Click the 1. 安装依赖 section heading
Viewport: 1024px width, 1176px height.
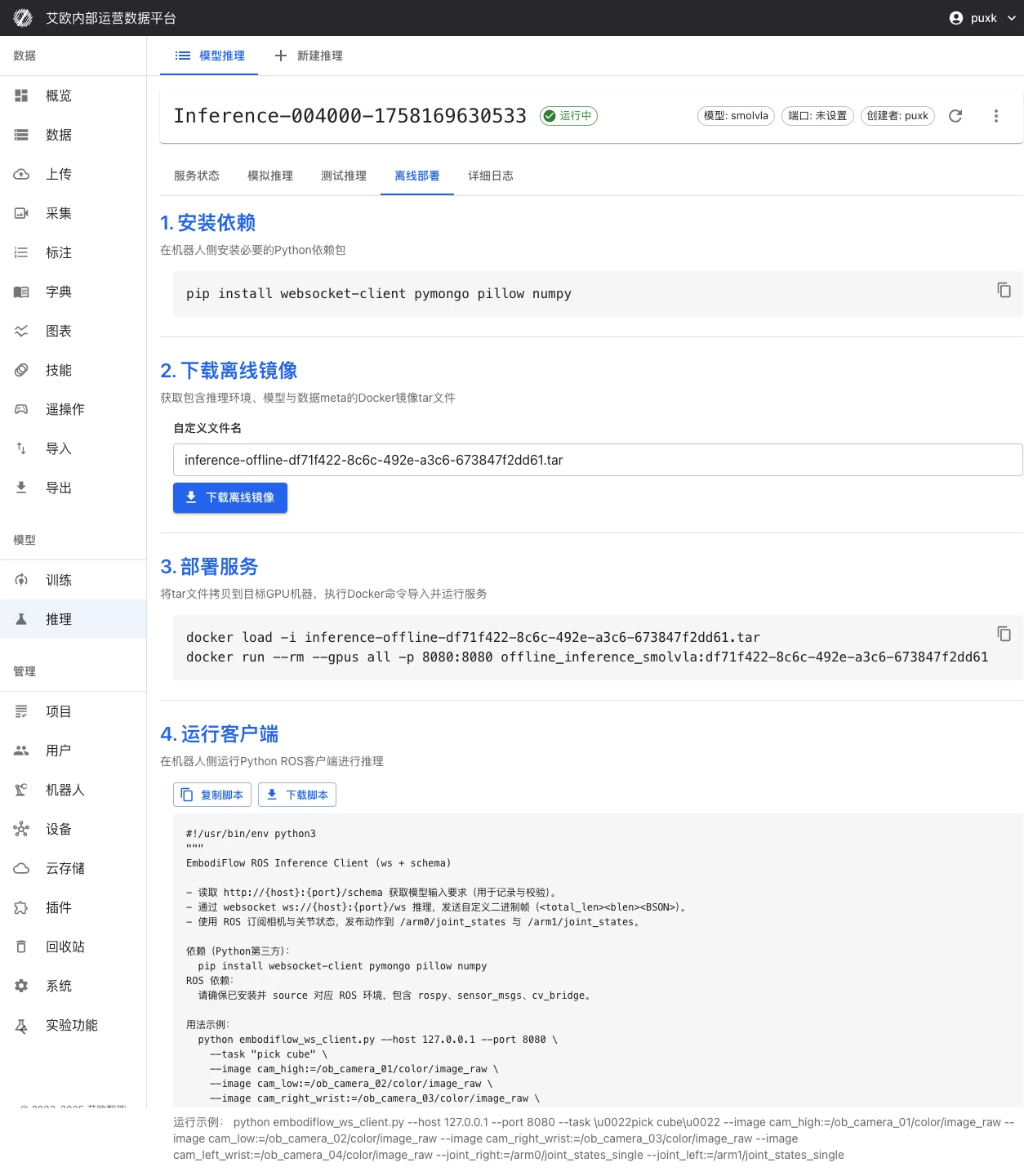point(208,223)
